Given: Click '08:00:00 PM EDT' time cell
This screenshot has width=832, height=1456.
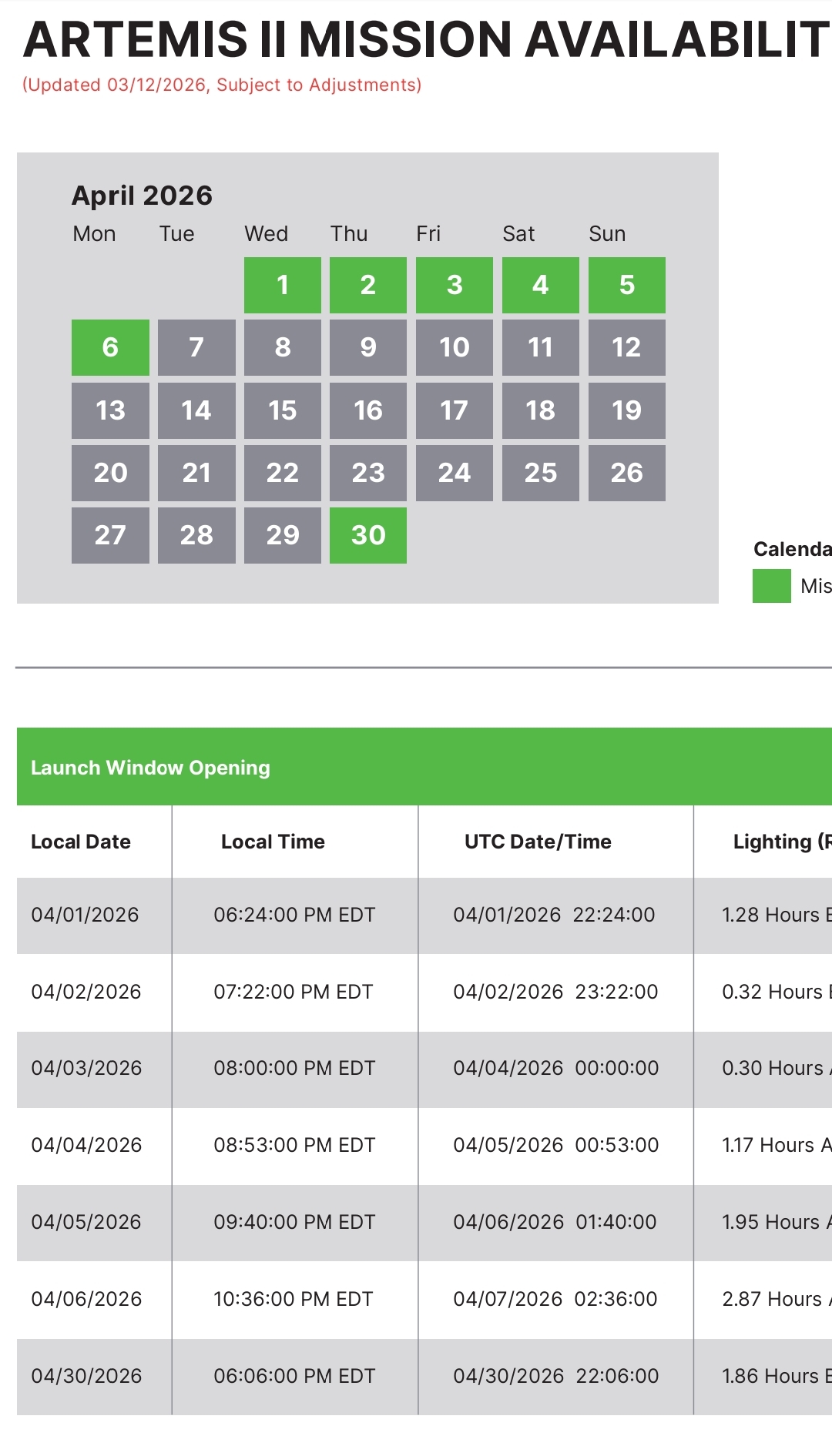Looking at the screenshot, I should [x=294, y=1068].
